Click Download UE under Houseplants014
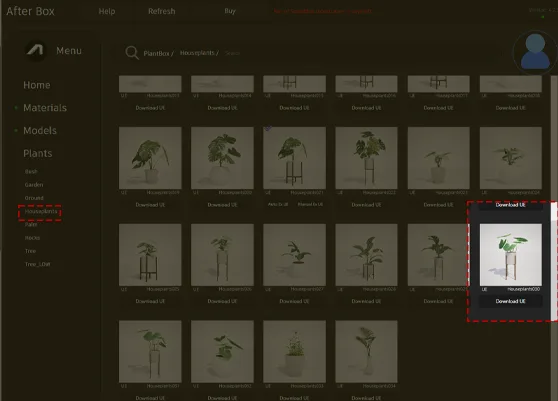This screenshot has height=401, width=558. [x=222, y=108]
